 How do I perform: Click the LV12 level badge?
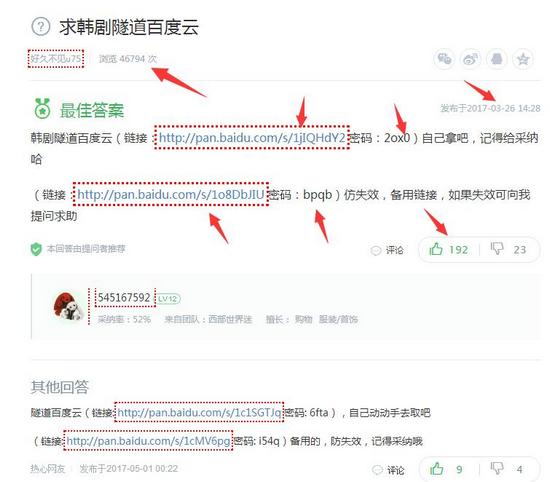[x=168, y=299]
